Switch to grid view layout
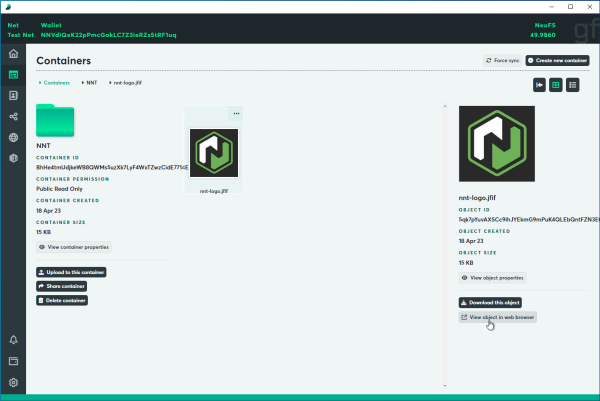This screenshot has height=401, width=600. pos(556,85)
